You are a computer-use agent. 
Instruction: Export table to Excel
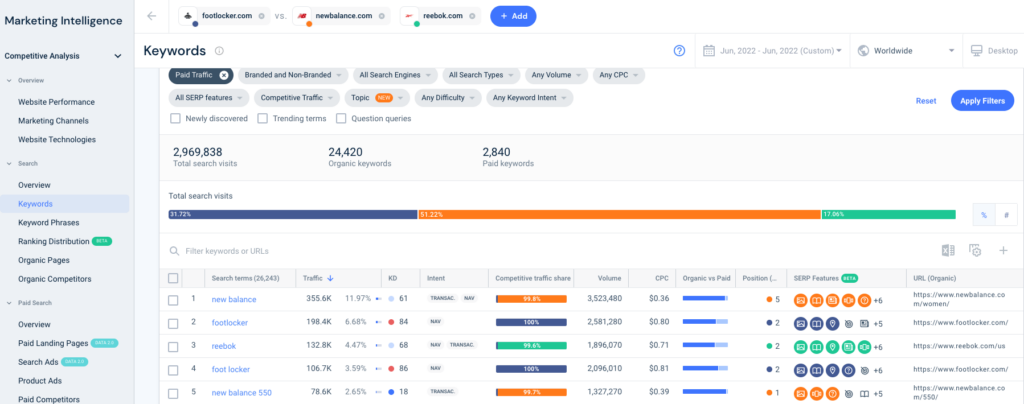[948, 250]
